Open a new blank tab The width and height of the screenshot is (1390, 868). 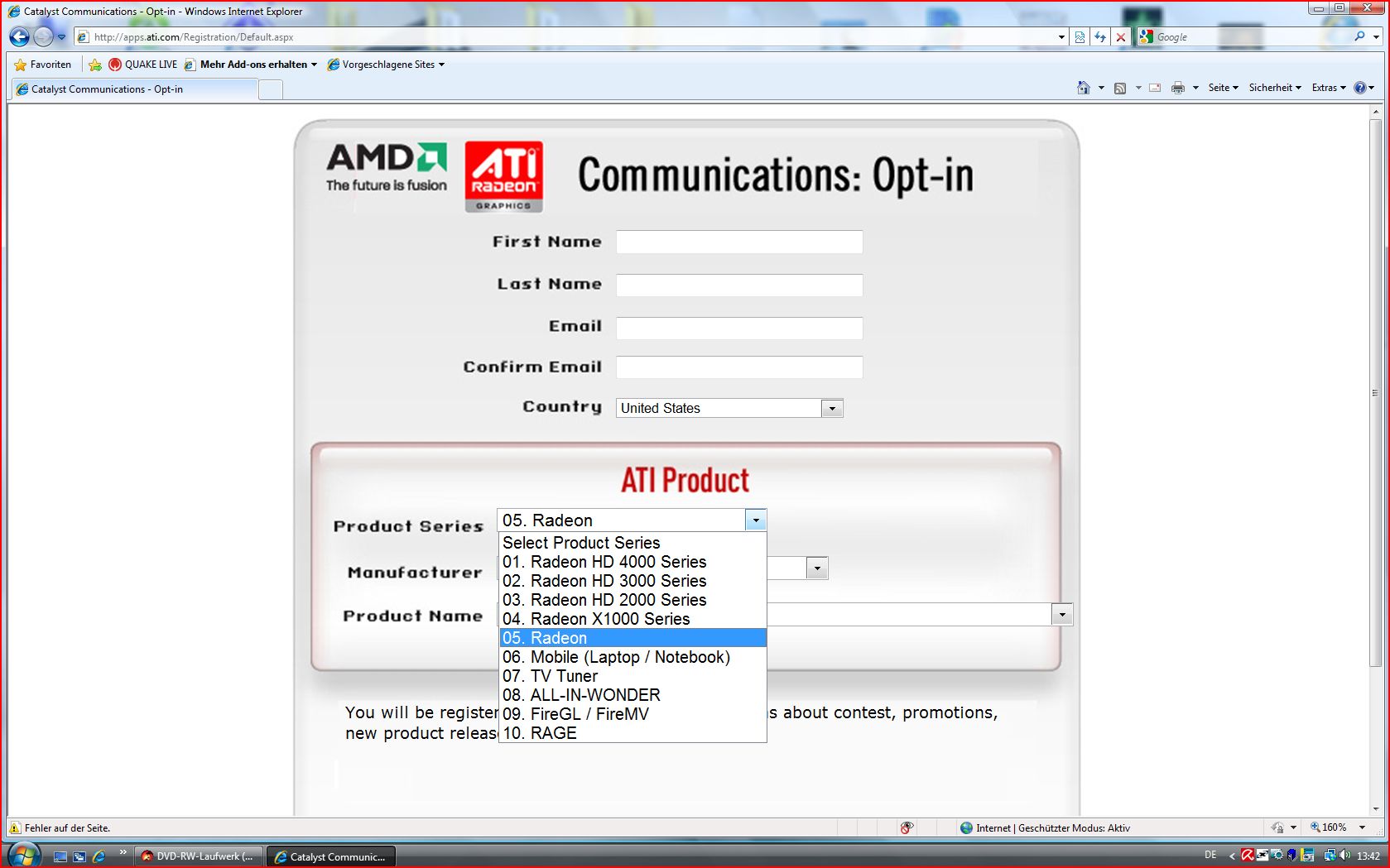271,89
